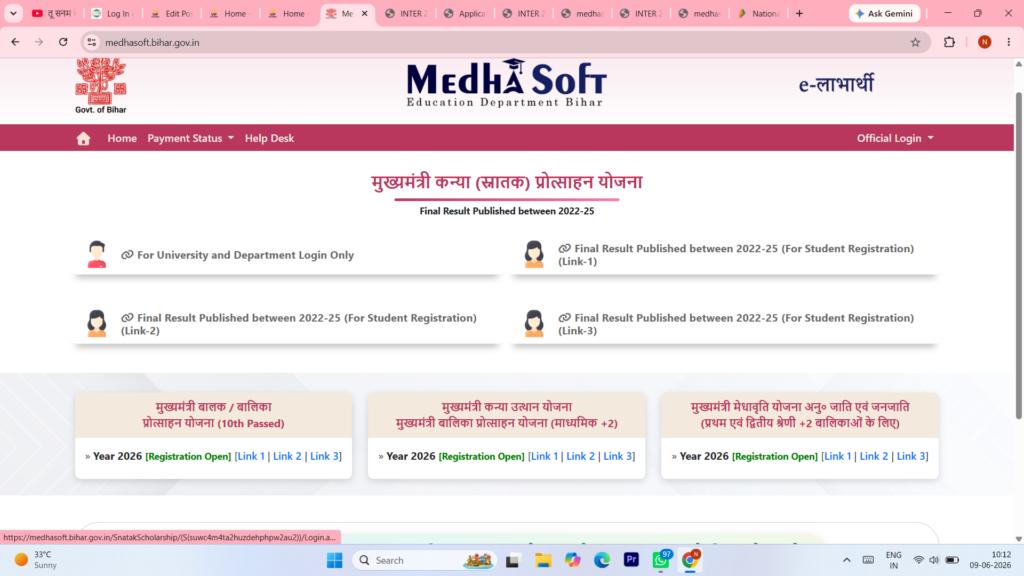
Task: Click the page vertical scrollbar thumb
Action: click(1018, 255)
